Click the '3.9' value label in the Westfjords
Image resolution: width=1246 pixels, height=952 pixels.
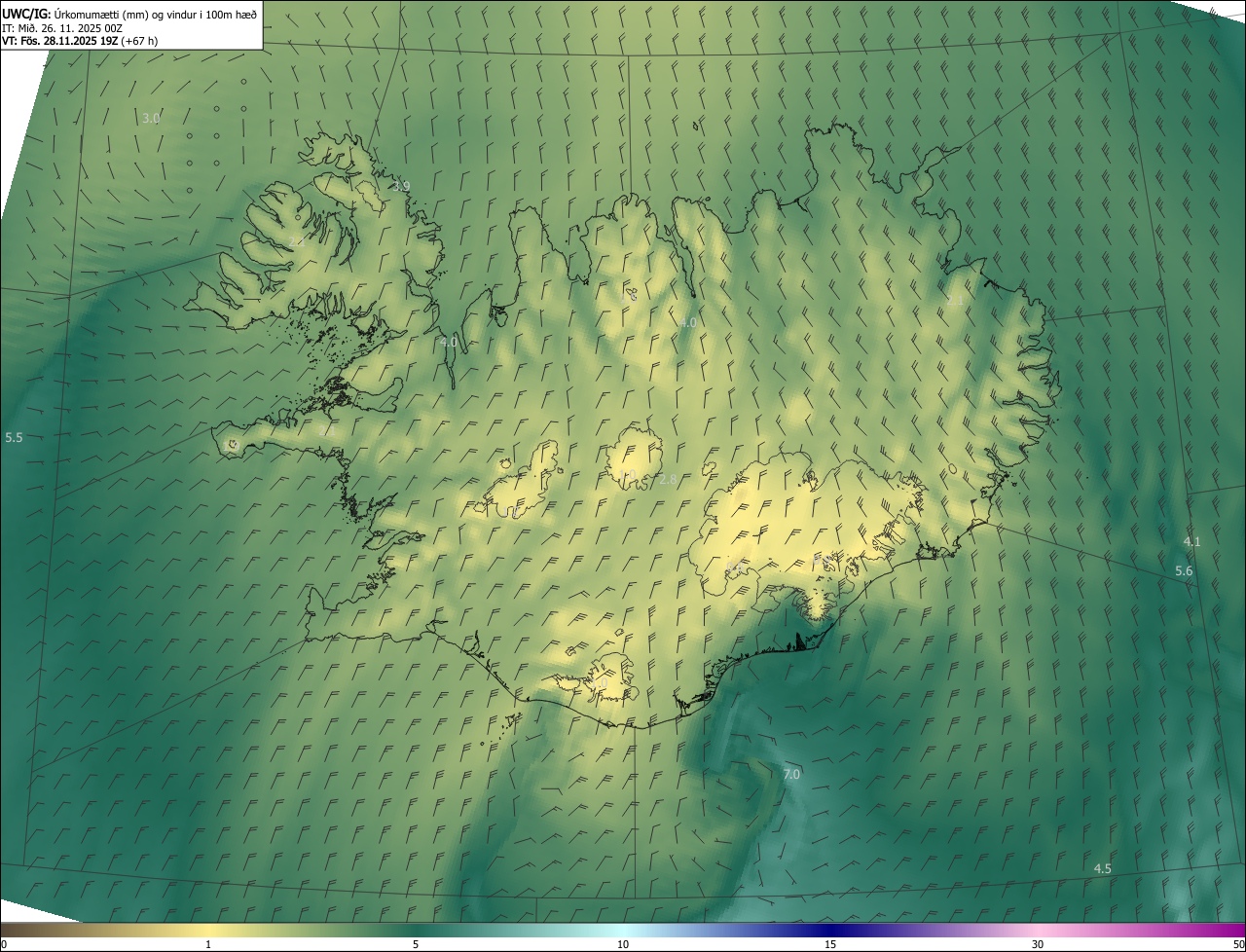(x=401, y=186)
